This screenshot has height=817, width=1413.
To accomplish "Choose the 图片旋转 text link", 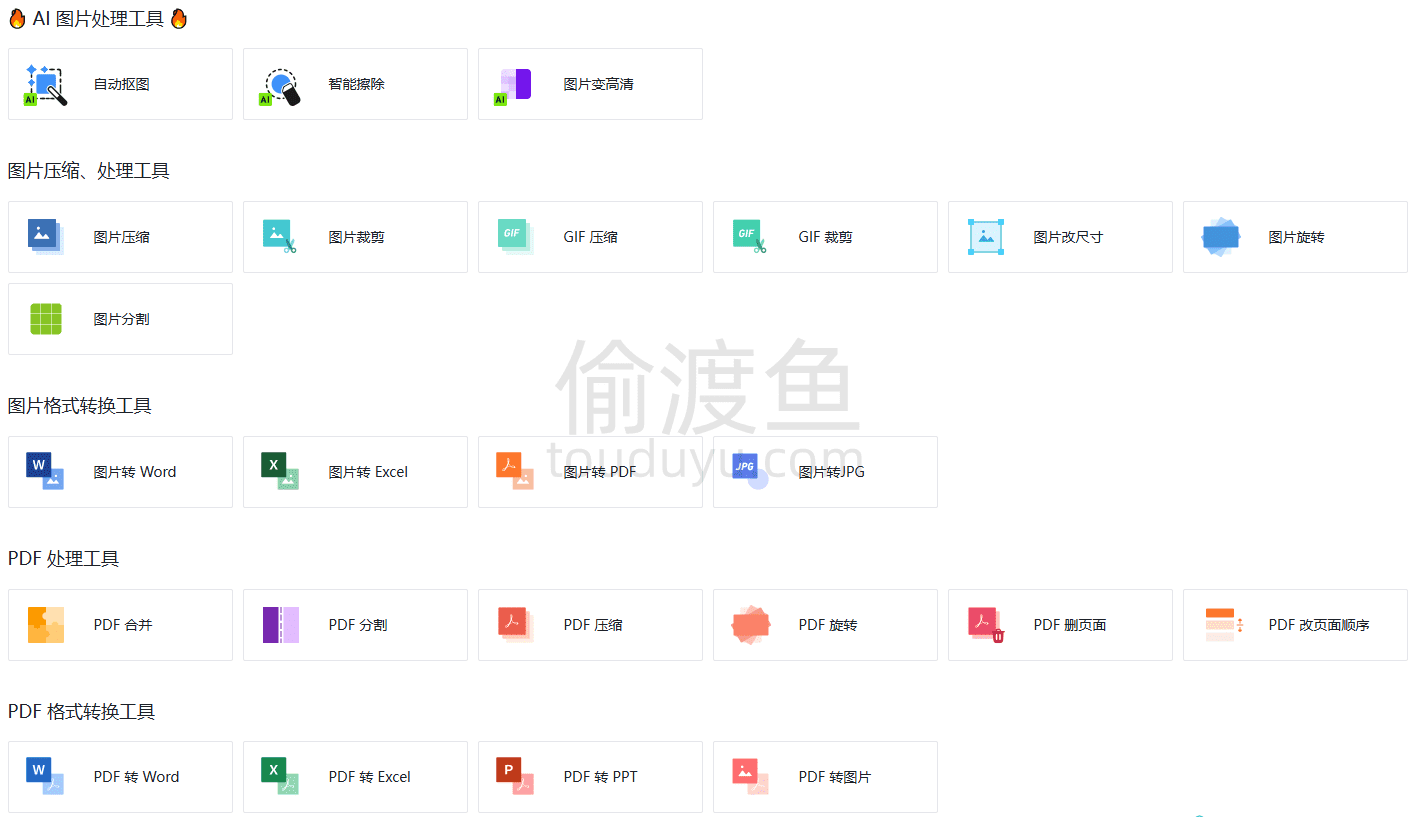I will [x=1297, y=238].
